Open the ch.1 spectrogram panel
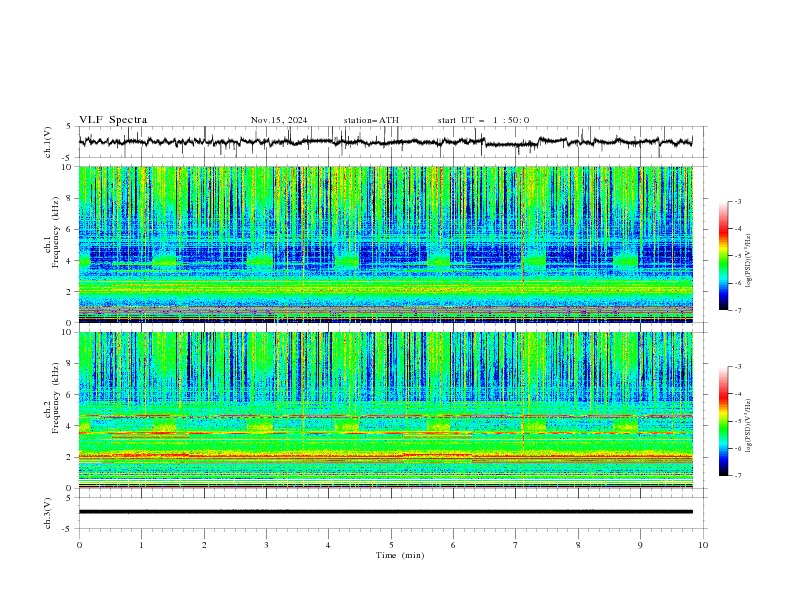 point(385,244)
